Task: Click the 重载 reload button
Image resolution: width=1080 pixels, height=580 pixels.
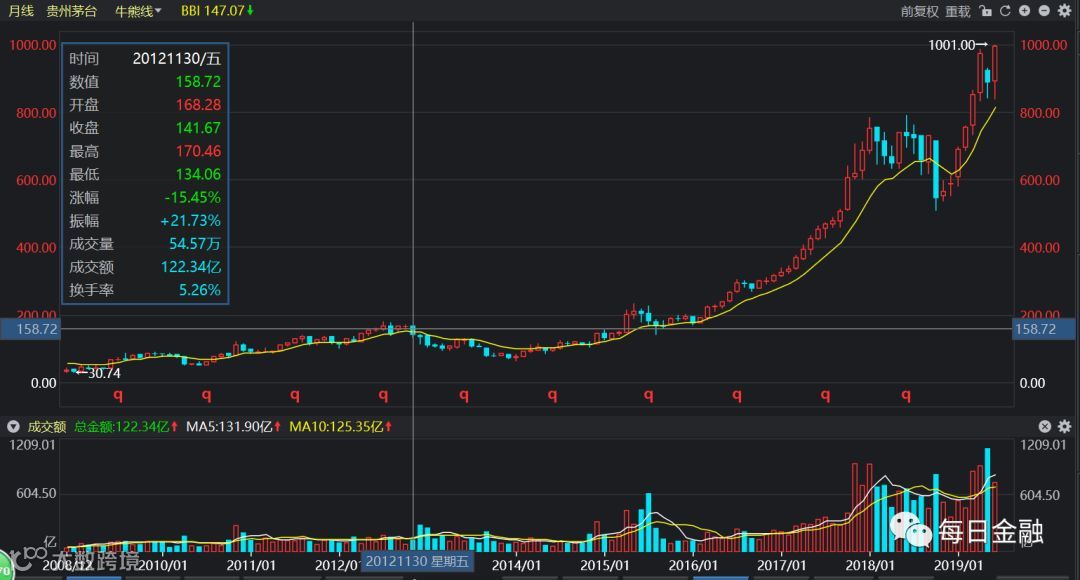Action: tap(957, 12)
